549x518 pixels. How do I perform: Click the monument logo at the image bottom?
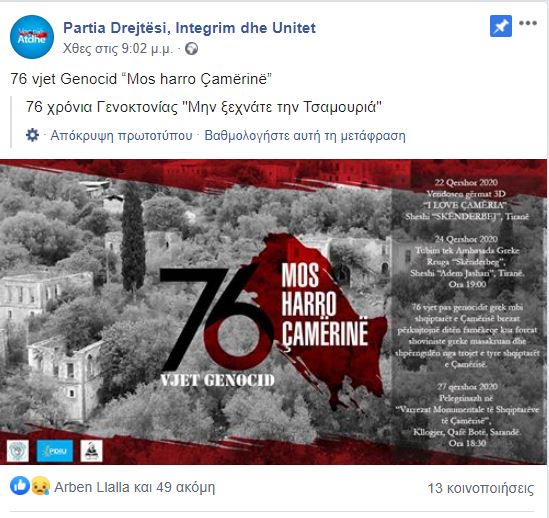coord(91,451)
